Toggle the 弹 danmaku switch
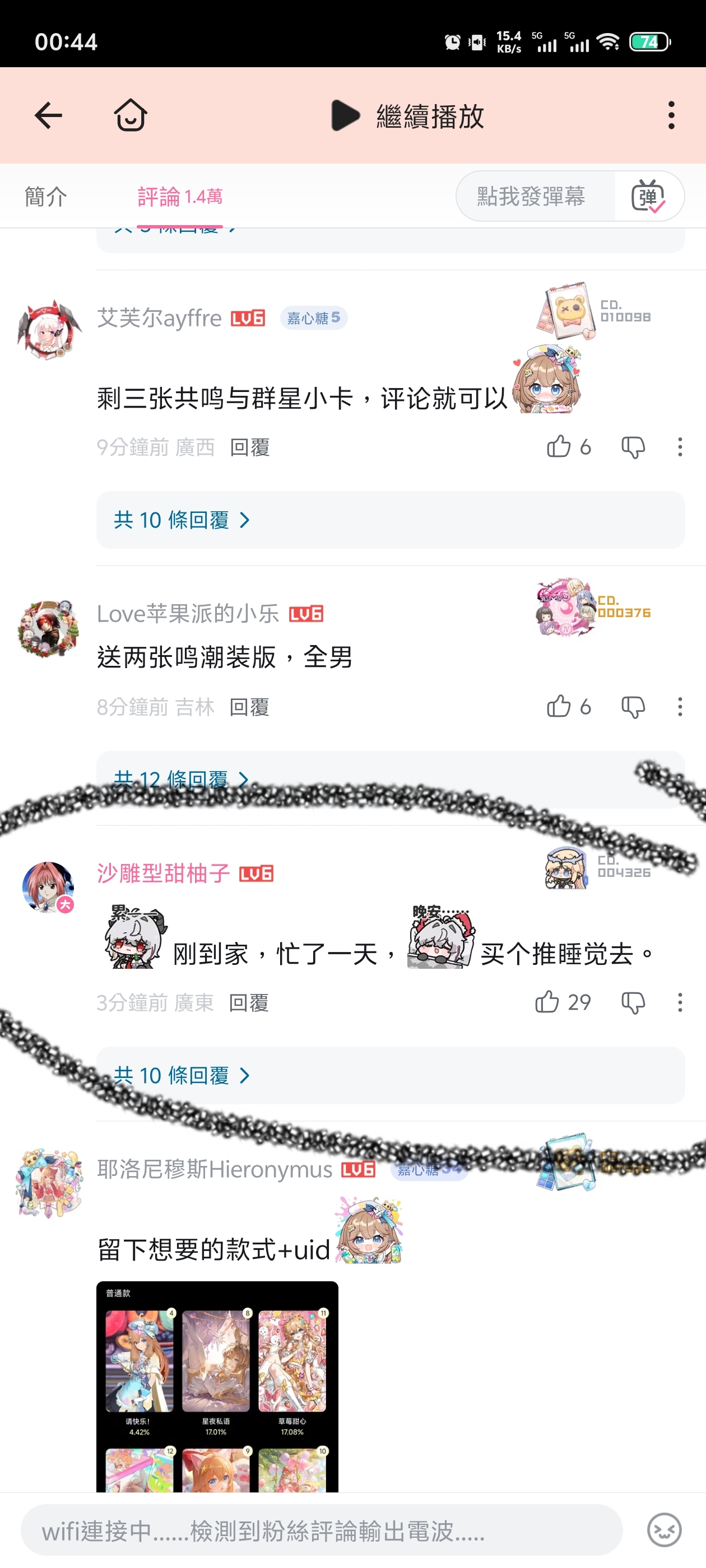Viewport: 706px width, 1568px height. pos(649,196)
